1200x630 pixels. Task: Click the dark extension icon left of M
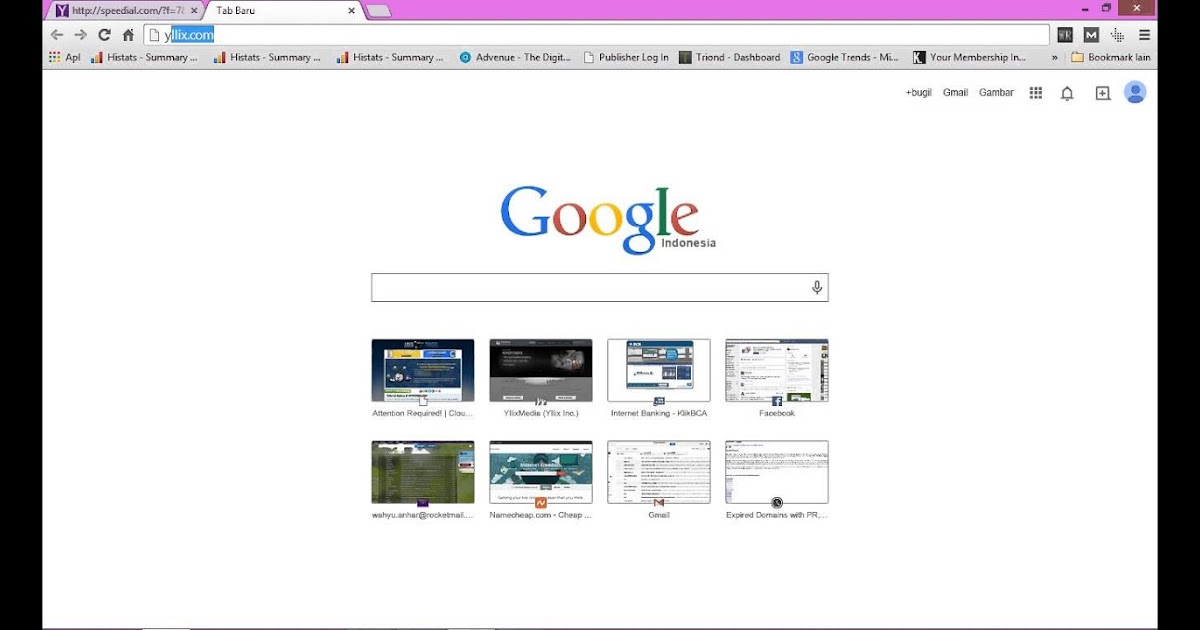coord(1066,35)
